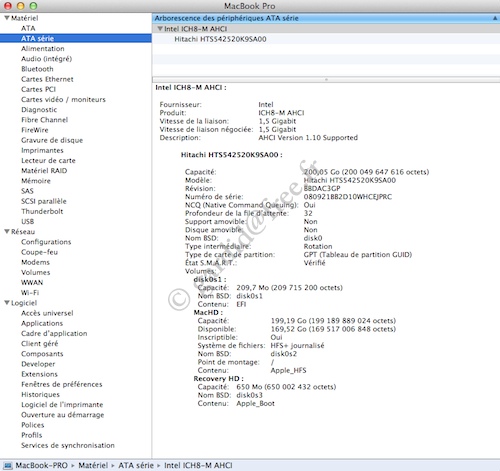Open Cadre d'application entry
The height and width of the screenshot is (471, 500).
pos(54,333)
